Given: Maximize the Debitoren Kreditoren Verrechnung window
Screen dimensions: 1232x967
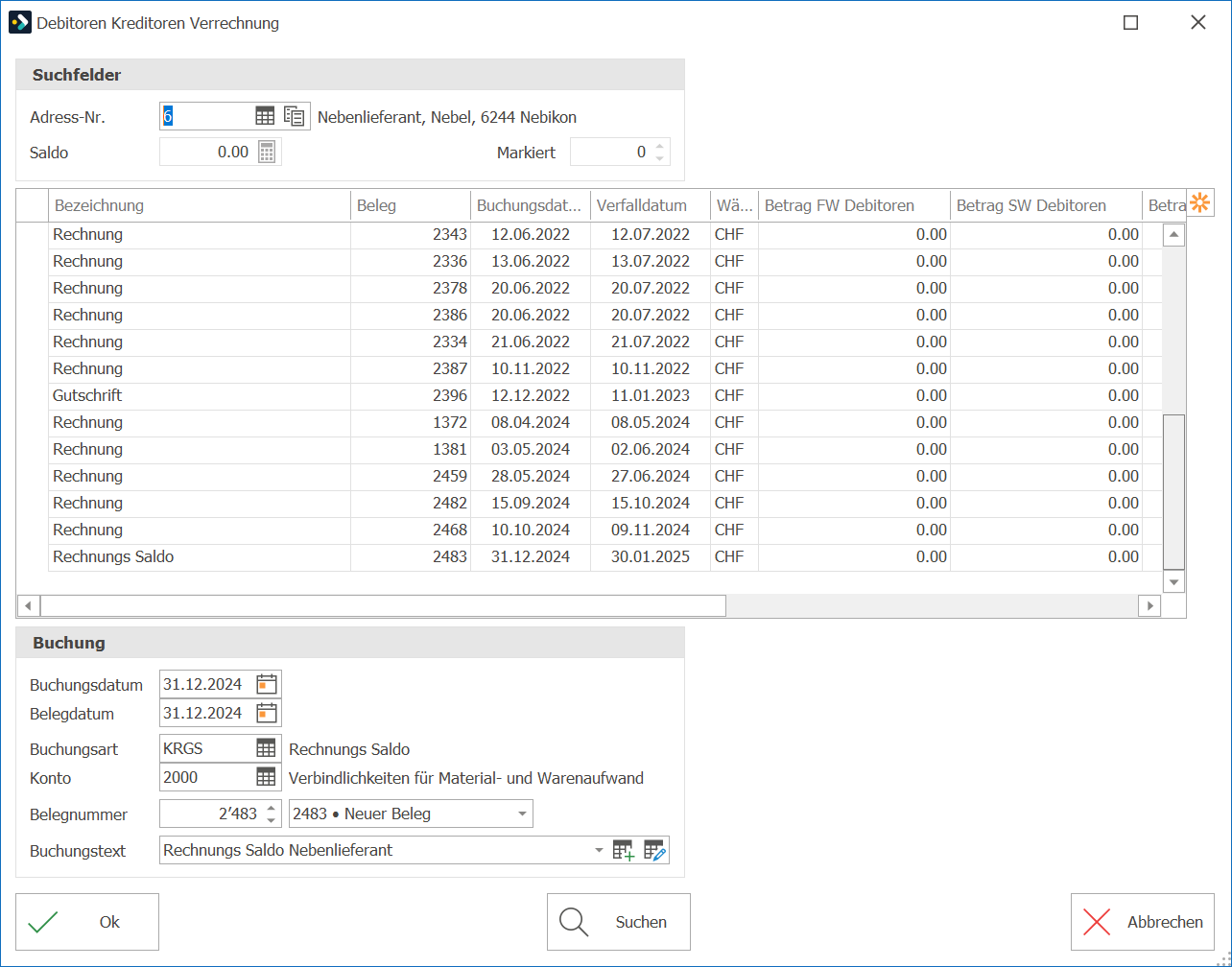Looking at the screenshot, I should (x=1131, y=23).
